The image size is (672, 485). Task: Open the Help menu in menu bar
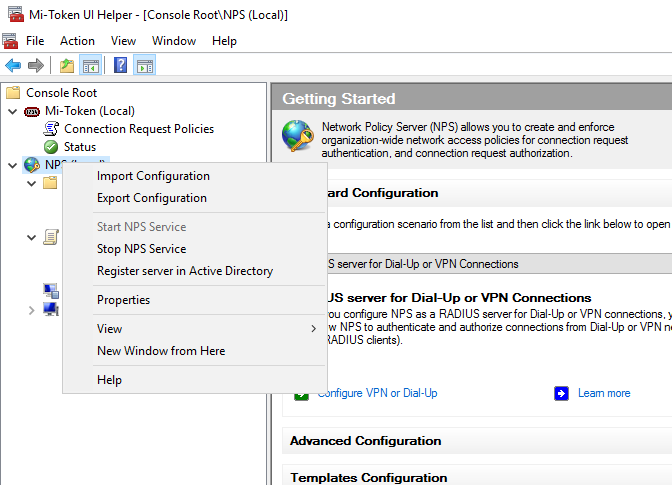(x=224, y=41)
